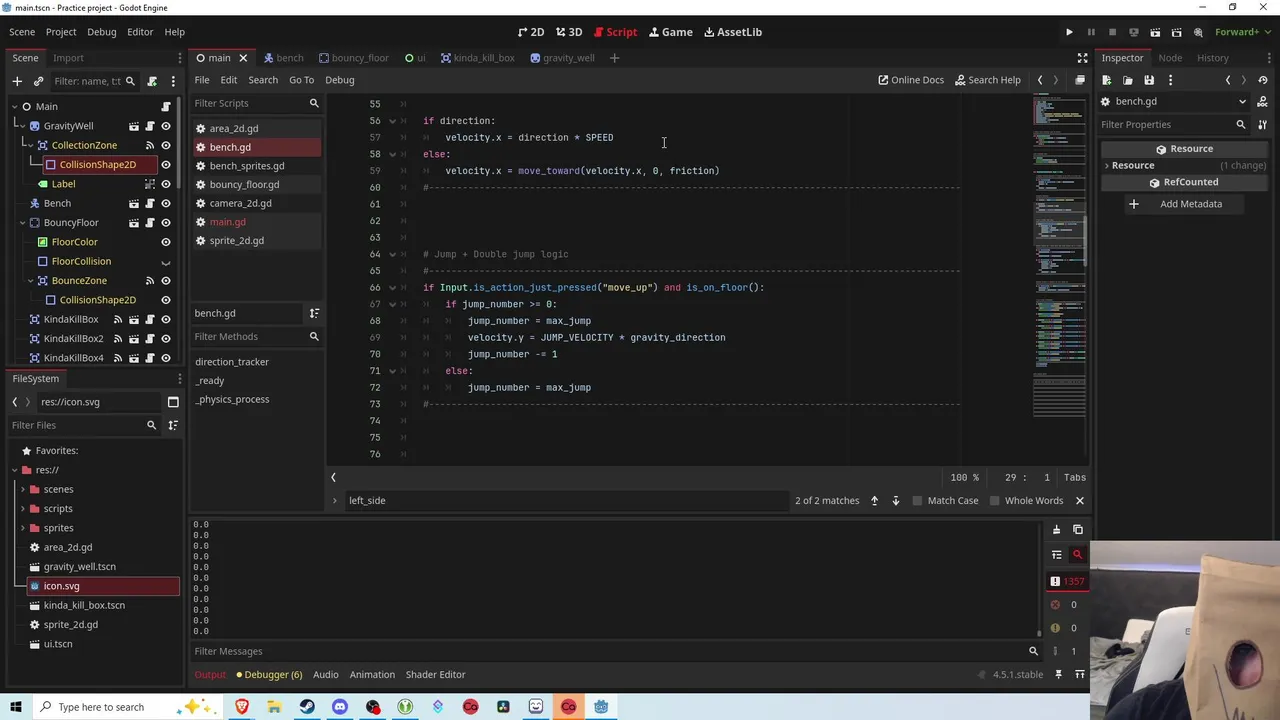Collapse the BounceZone node
The height and width of the screenshot is (720, 1280).
click(30, 280)
